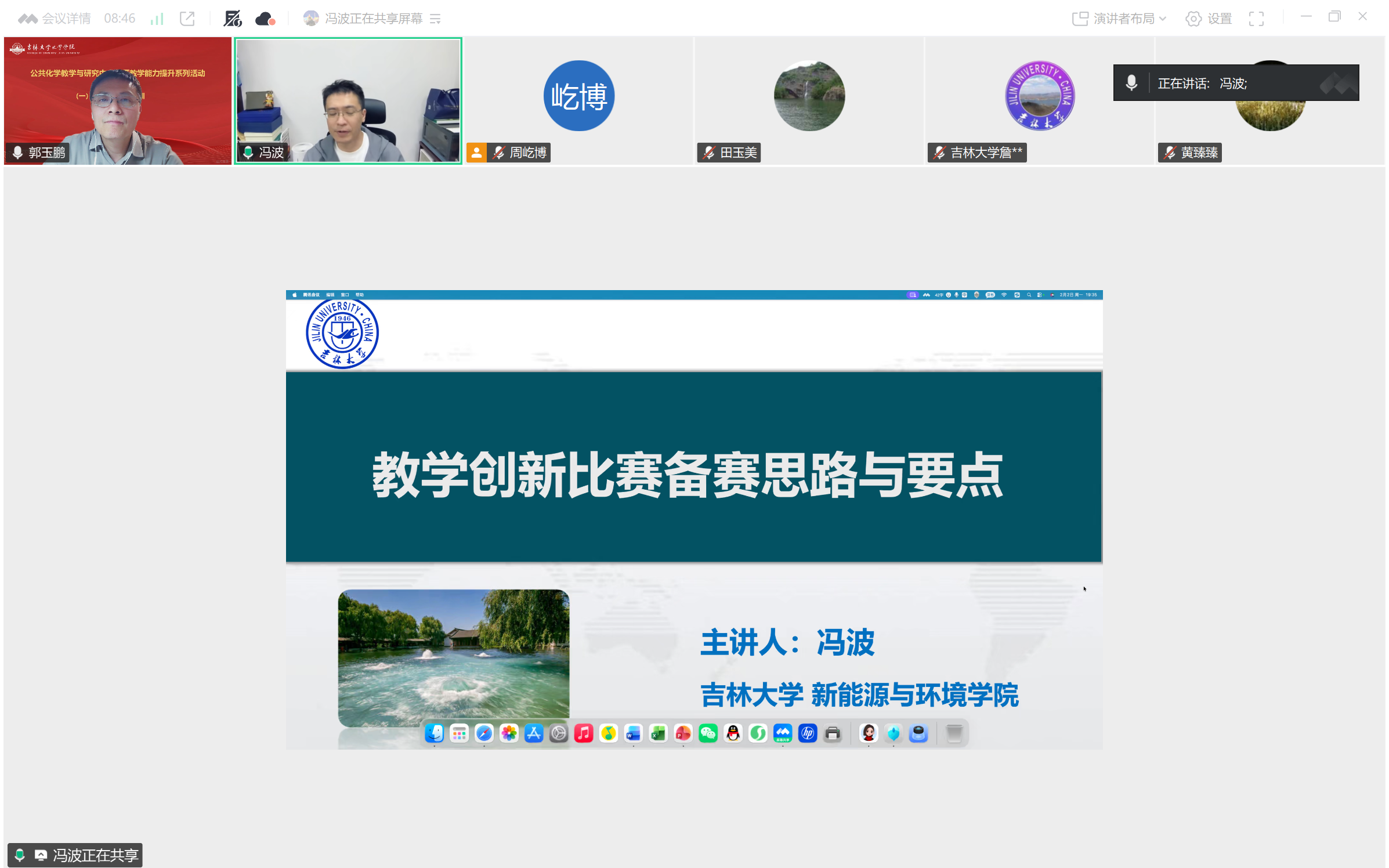1389x868 pixels.
Task: Click the share/pop-out meeting icon
Action: click(187, 19)
